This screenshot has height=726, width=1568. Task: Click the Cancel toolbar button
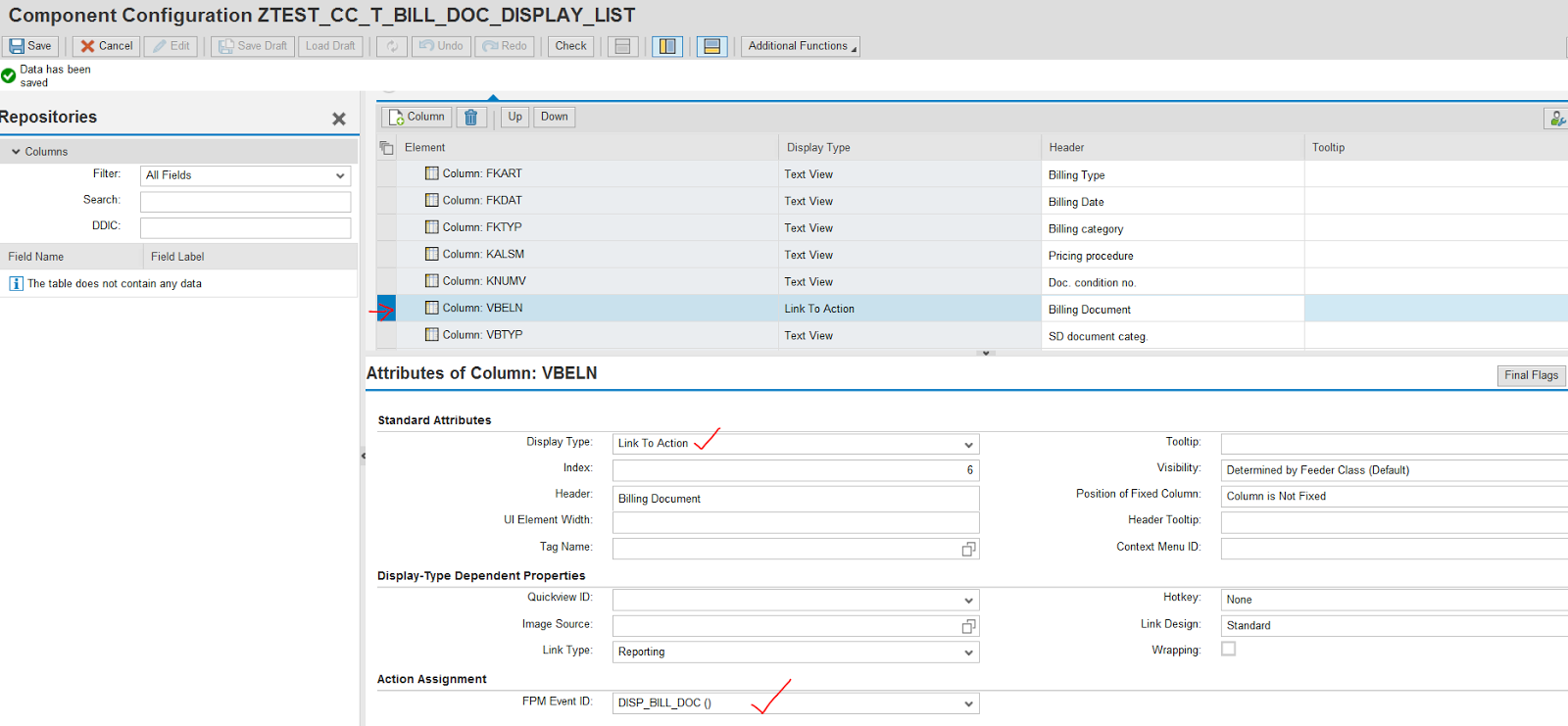tap(107, 46)
